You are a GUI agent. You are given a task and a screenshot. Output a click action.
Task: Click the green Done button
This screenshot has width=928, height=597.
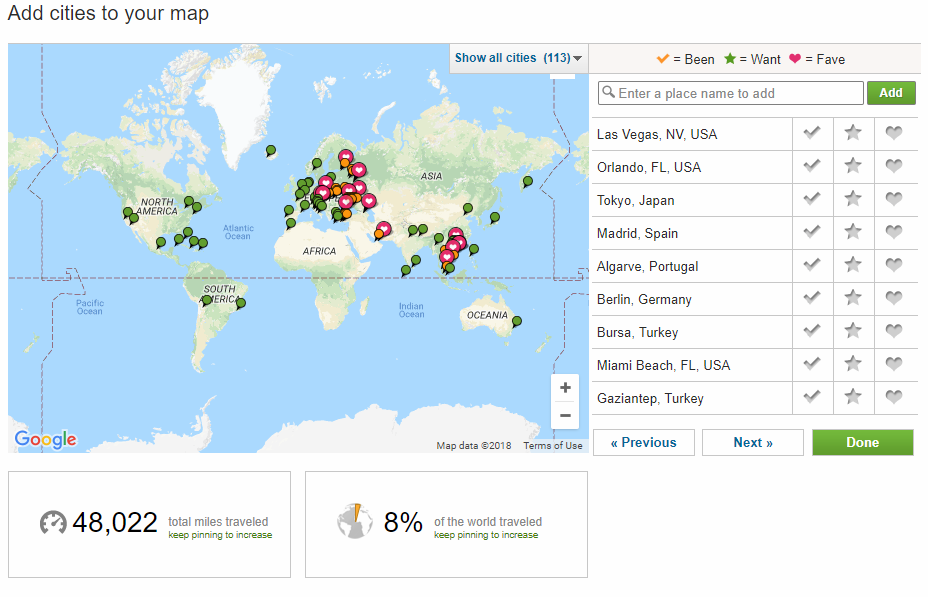click(862, 443)
